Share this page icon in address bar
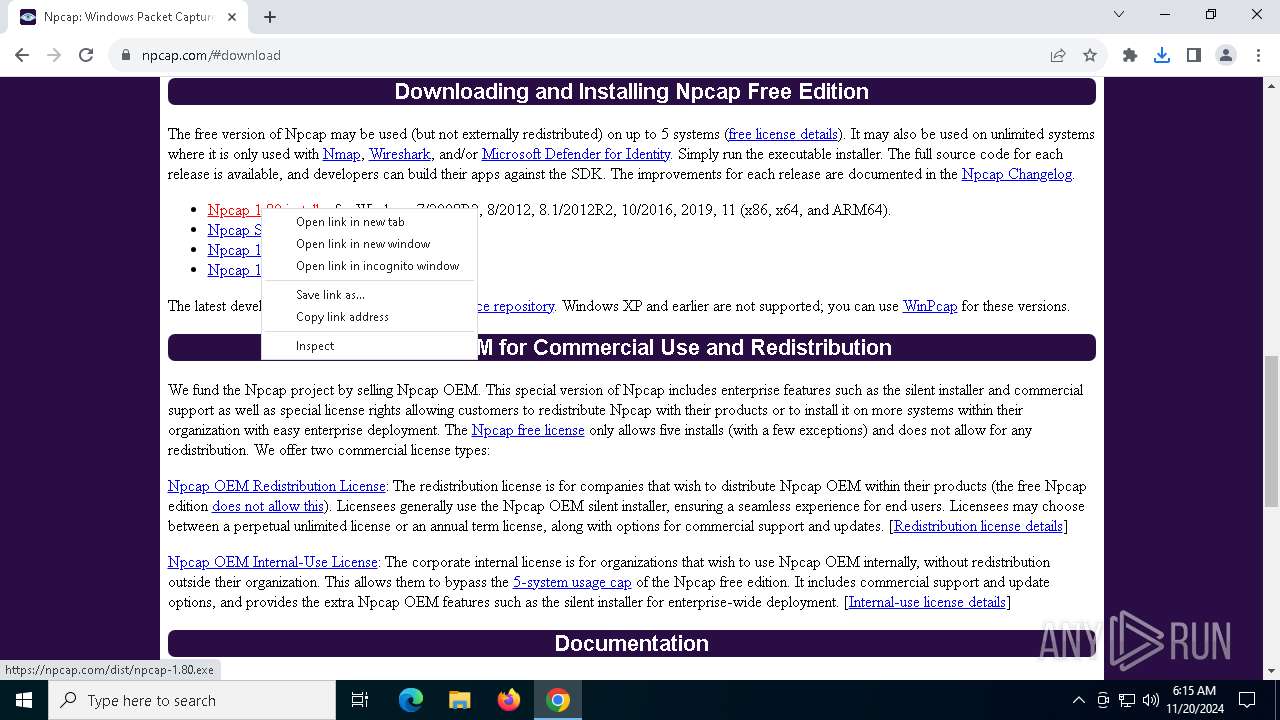 coord(1058,55)
